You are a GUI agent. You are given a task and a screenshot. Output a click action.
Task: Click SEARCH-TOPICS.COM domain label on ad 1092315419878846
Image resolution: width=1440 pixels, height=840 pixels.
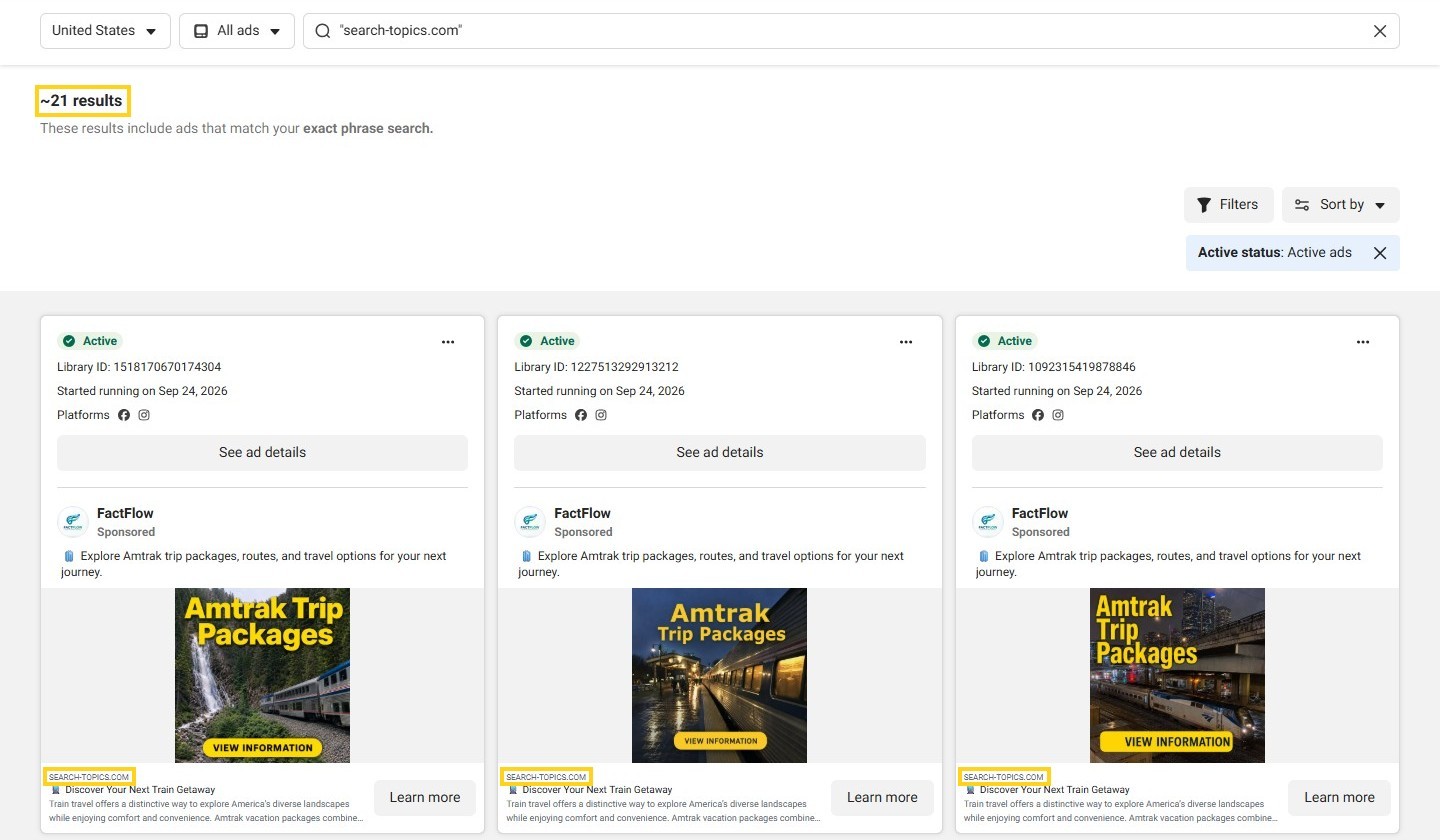pyautogui.click(x=1004, y=777)
